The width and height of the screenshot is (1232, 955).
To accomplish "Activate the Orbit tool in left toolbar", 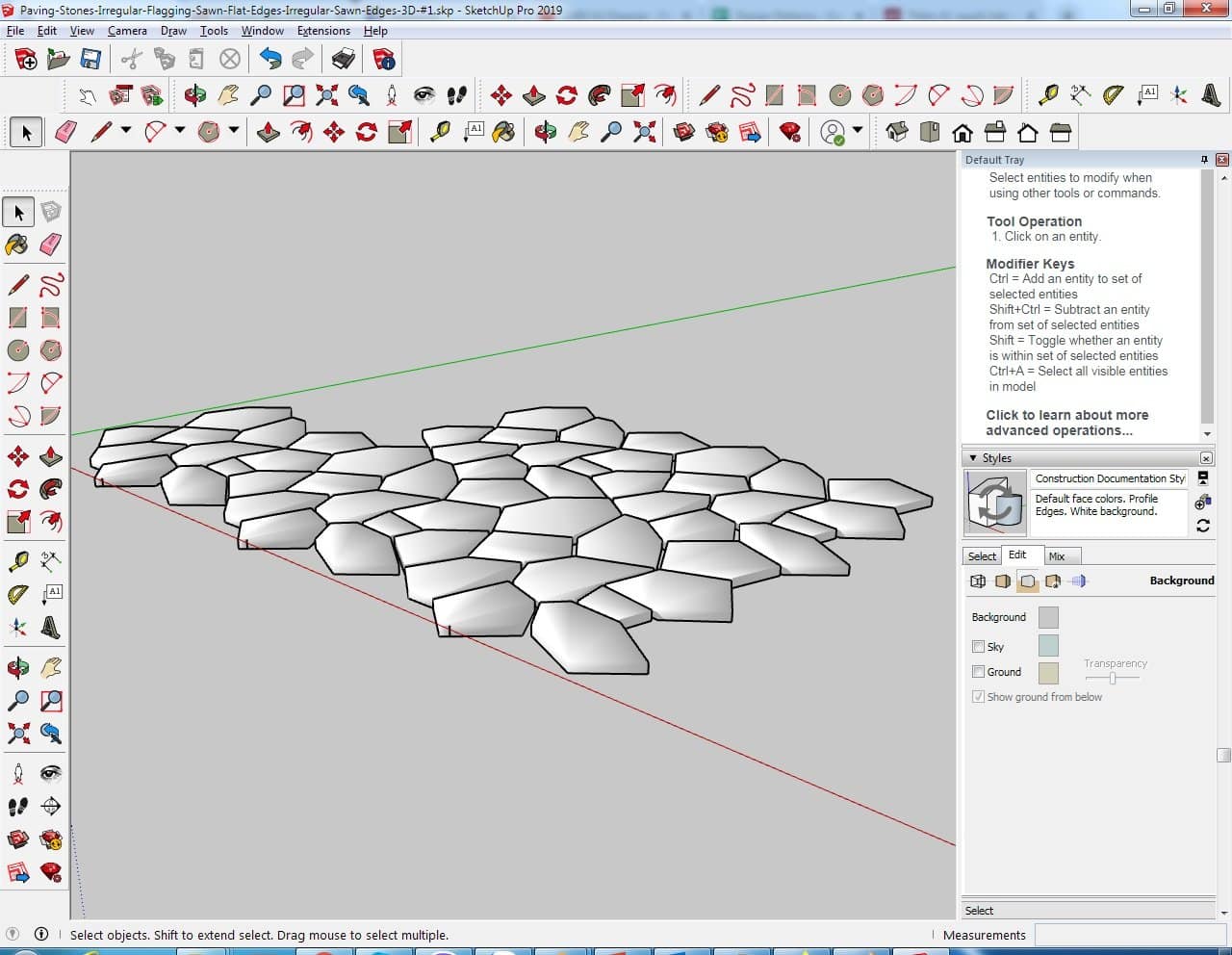I will coord(17,667).
